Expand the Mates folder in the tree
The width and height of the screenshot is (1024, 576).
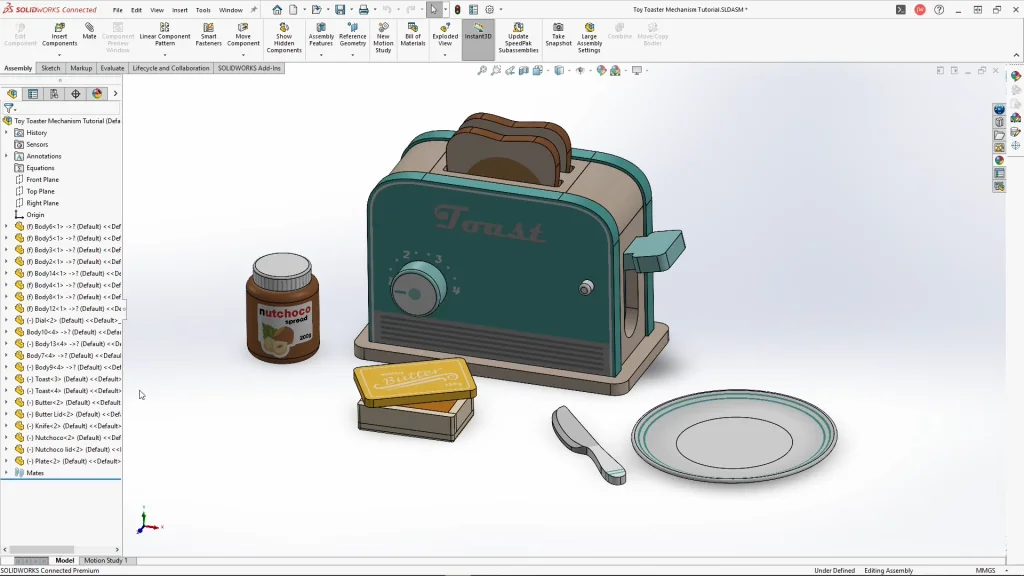pyautogui.click(x=6, y=473)
